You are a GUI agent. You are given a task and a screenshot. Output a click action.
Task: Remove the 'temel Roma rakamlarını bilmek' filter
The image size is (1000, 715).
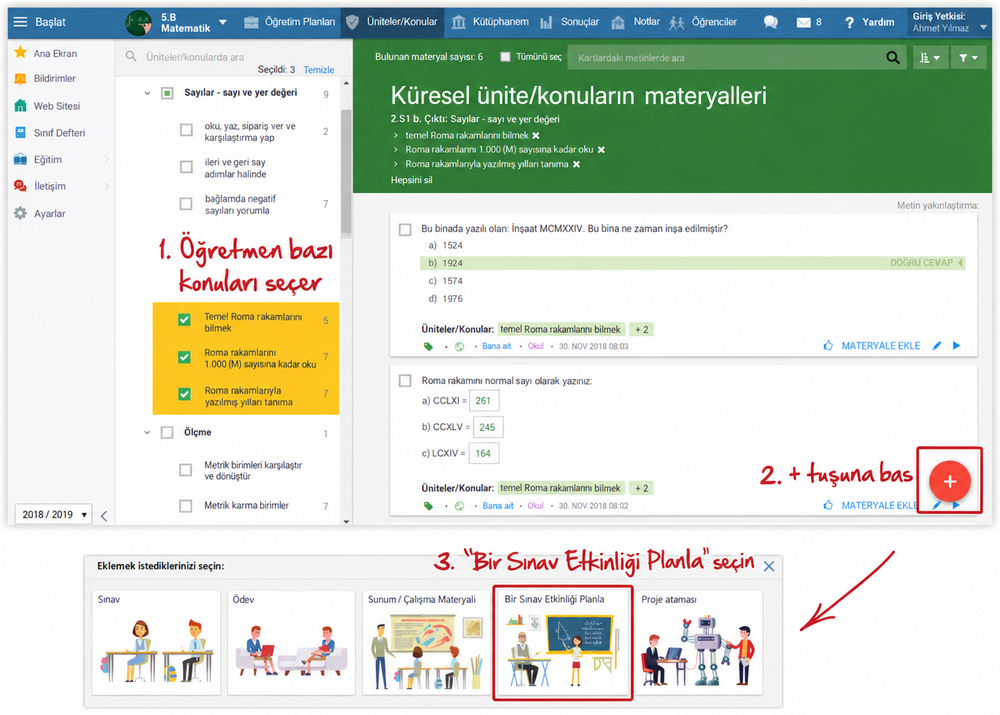pos(536,136)
